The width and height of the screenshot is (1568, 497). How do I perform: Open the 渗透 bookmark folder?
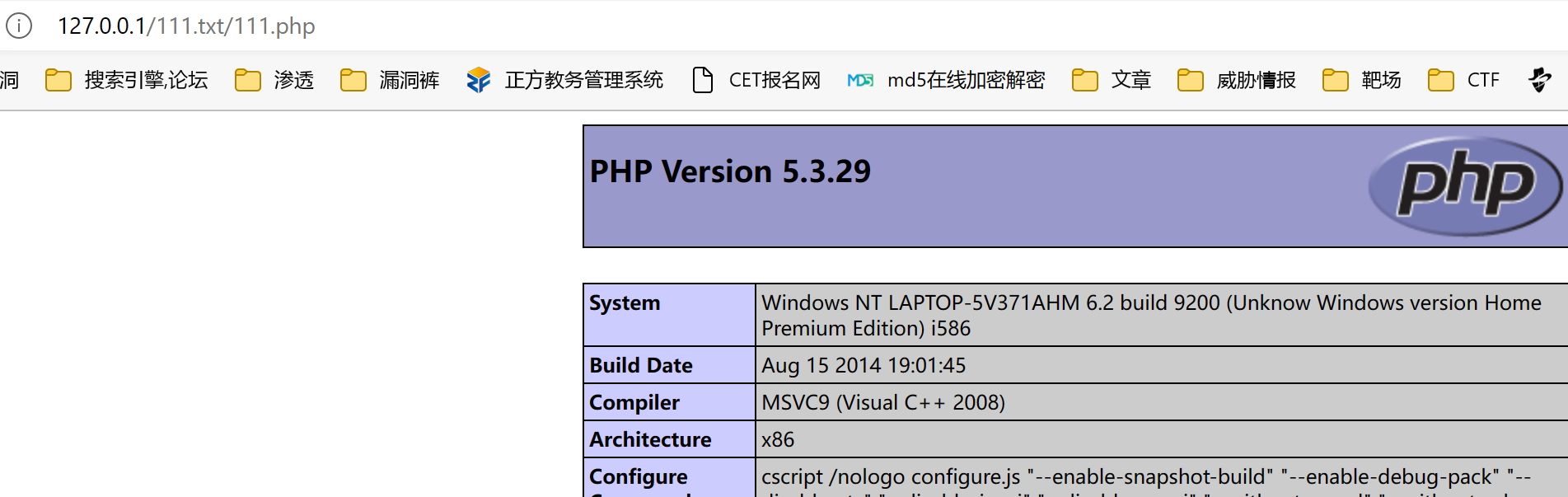[274, 80]
